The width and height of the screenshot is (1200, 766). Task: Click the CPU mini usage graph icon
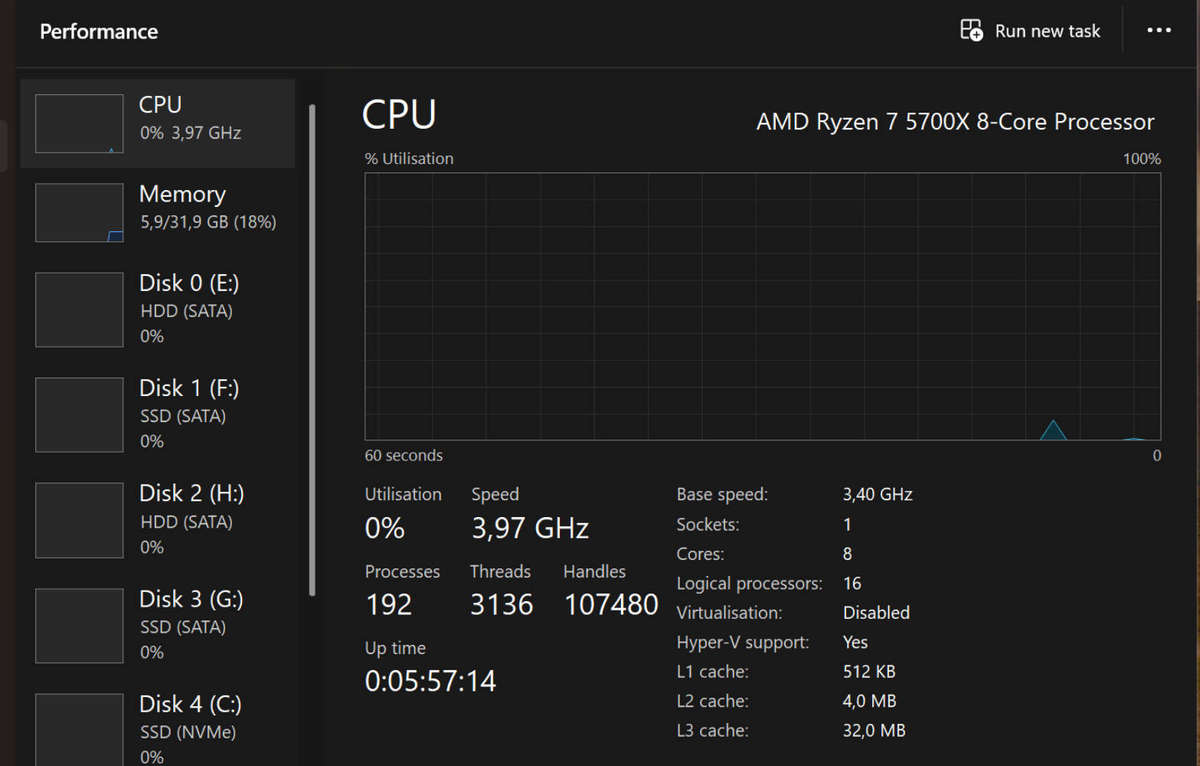(x=79, y=123)
